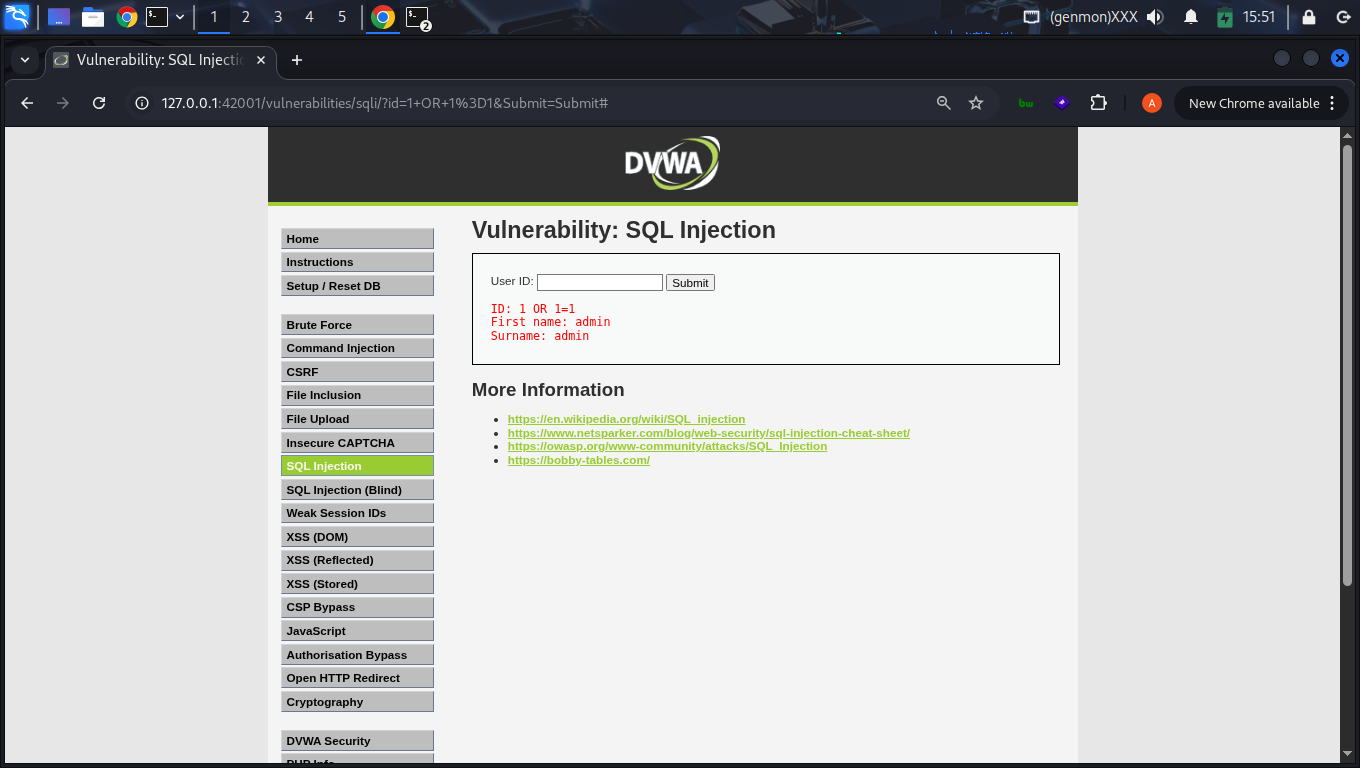The height and width of the screenshot is (768, 1360).
Task: Click the volume speaker icon in panel
Action: pos(1155,17)
